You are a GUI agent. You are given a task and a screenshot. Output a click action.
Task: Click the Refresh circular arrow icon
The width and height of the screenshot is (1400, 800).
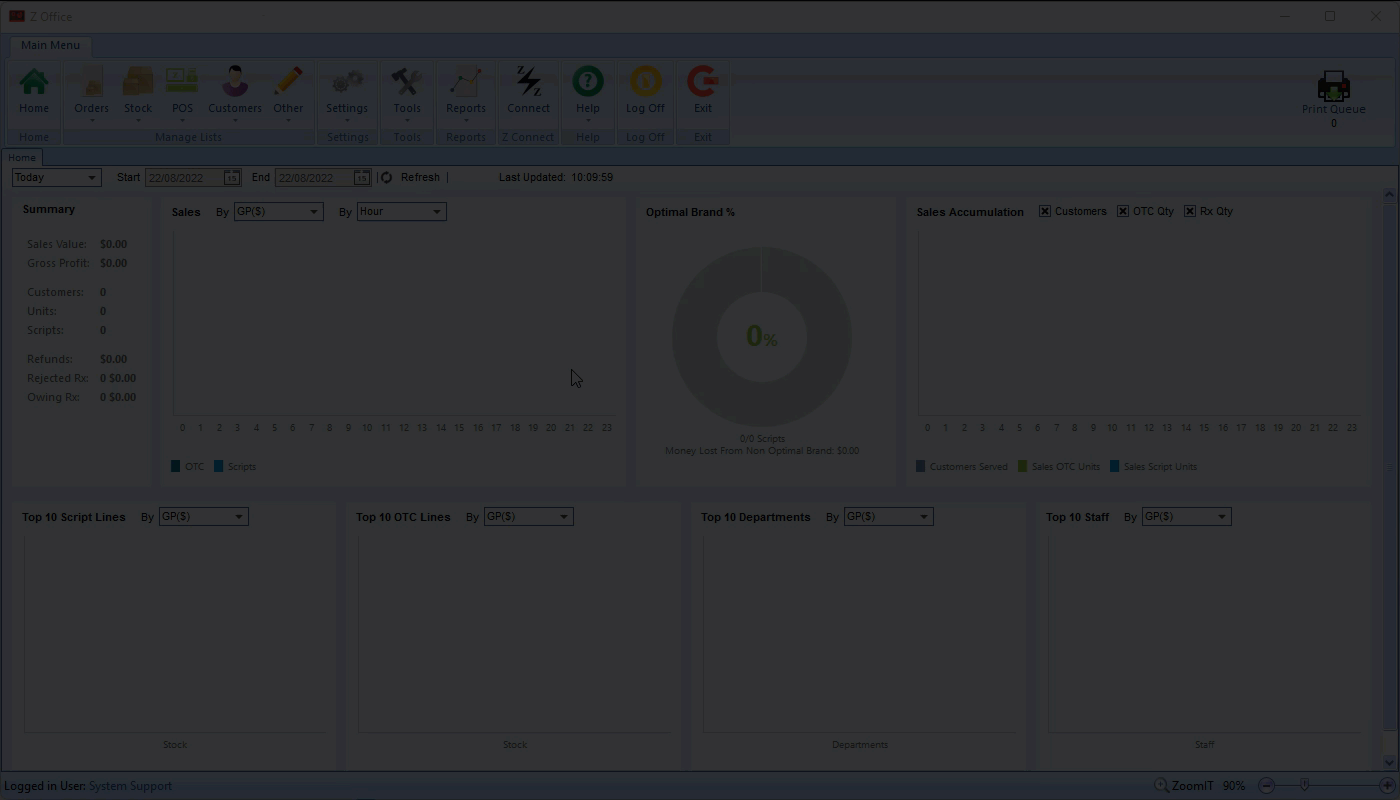386,177
